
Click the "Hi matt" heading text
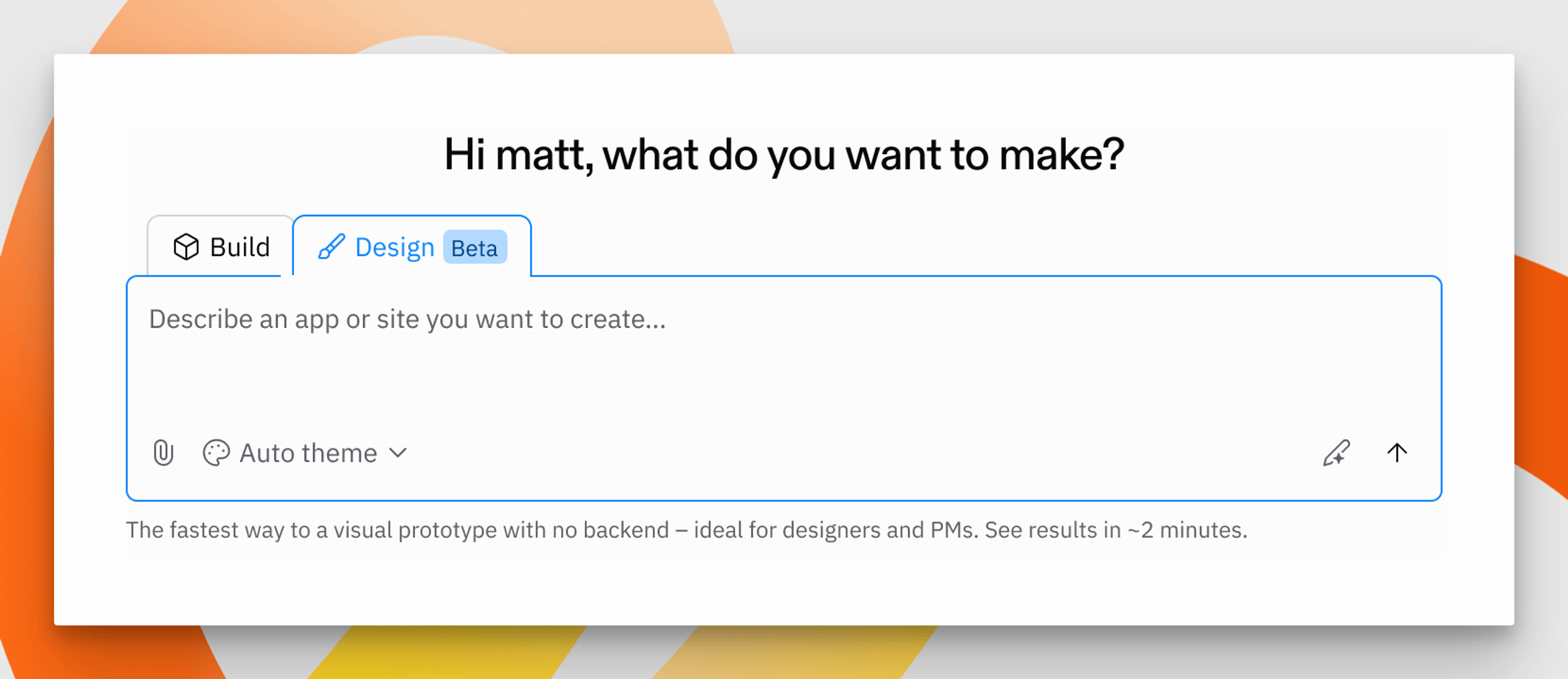point(784,154)
